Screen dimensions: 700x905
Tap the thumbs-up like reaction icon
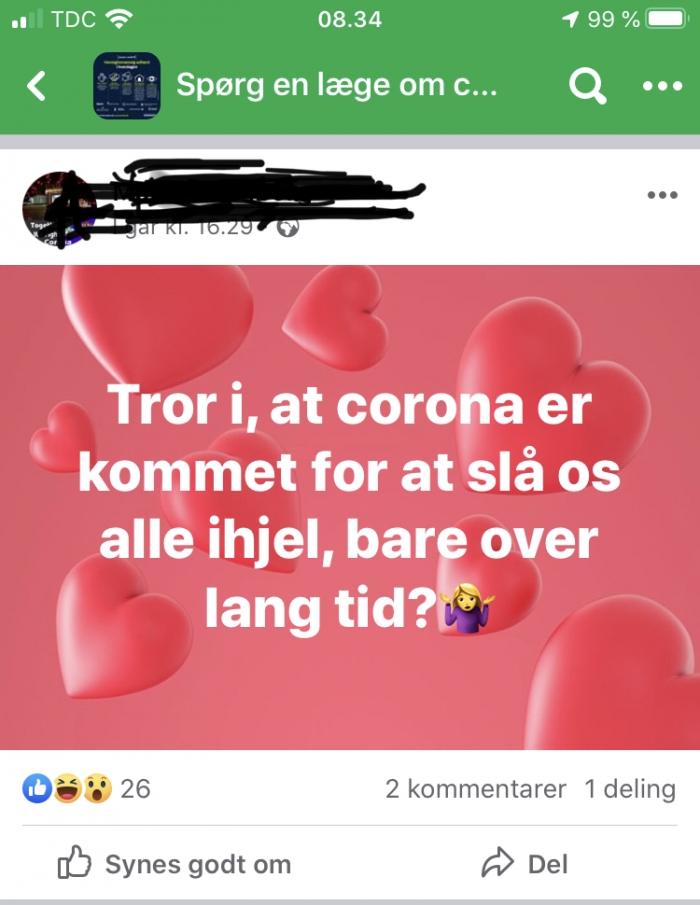coord(37,788)
